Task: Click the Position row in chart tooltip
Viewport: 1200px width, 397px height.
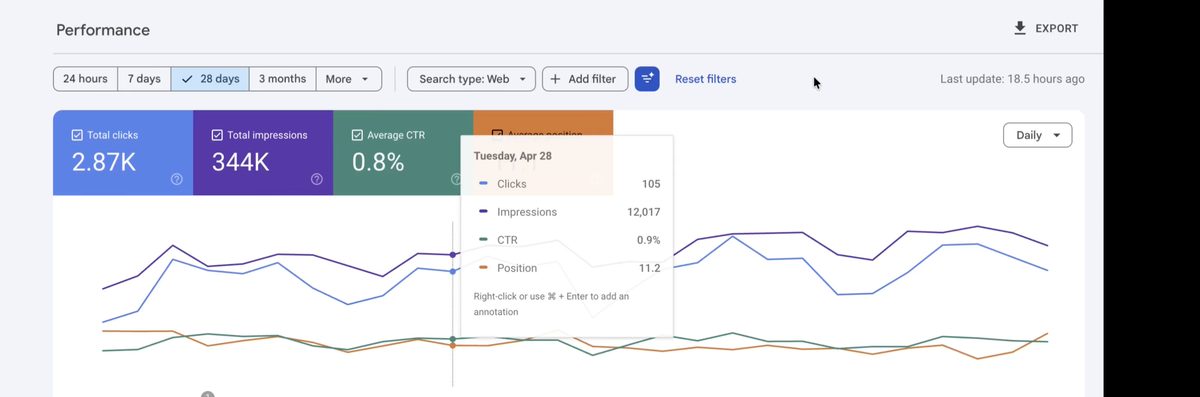Action: [x=566, y=268]
